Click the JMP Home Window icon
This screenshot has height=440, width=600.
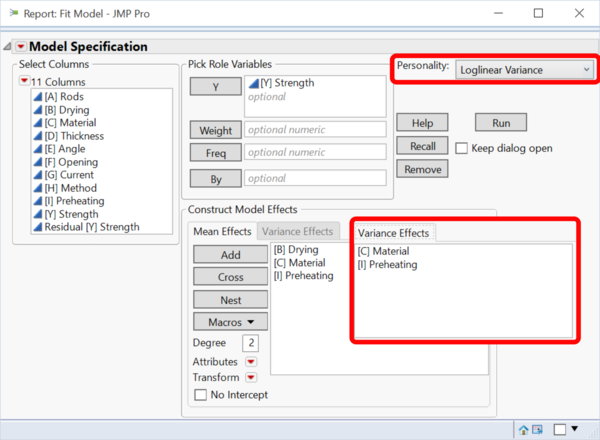click(x=523, y=428)
